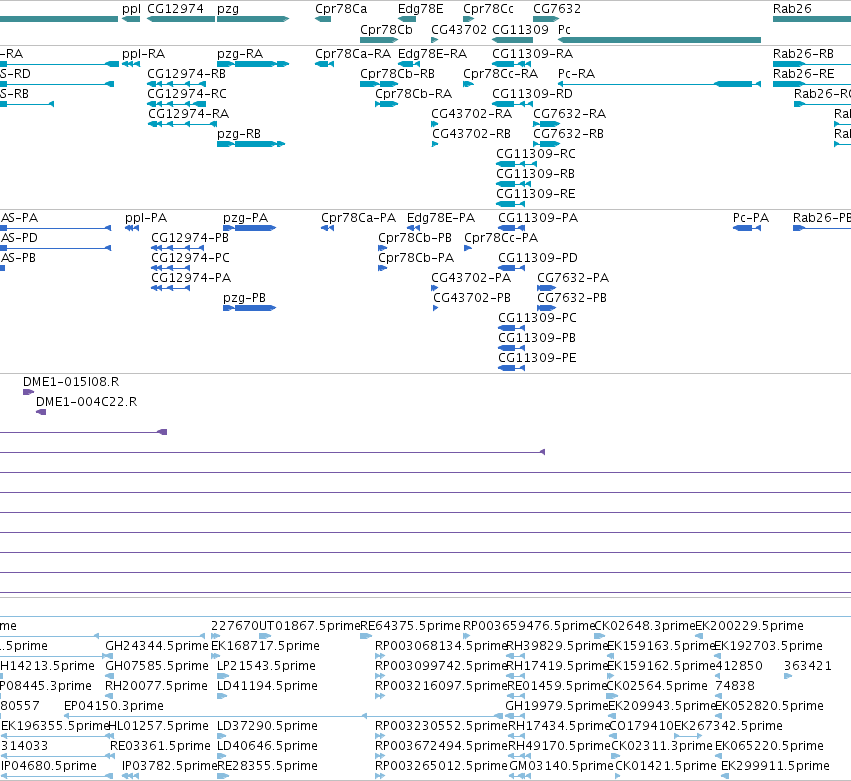
Task: Select the DME1-004C22.R feature label
Action: 86,402
